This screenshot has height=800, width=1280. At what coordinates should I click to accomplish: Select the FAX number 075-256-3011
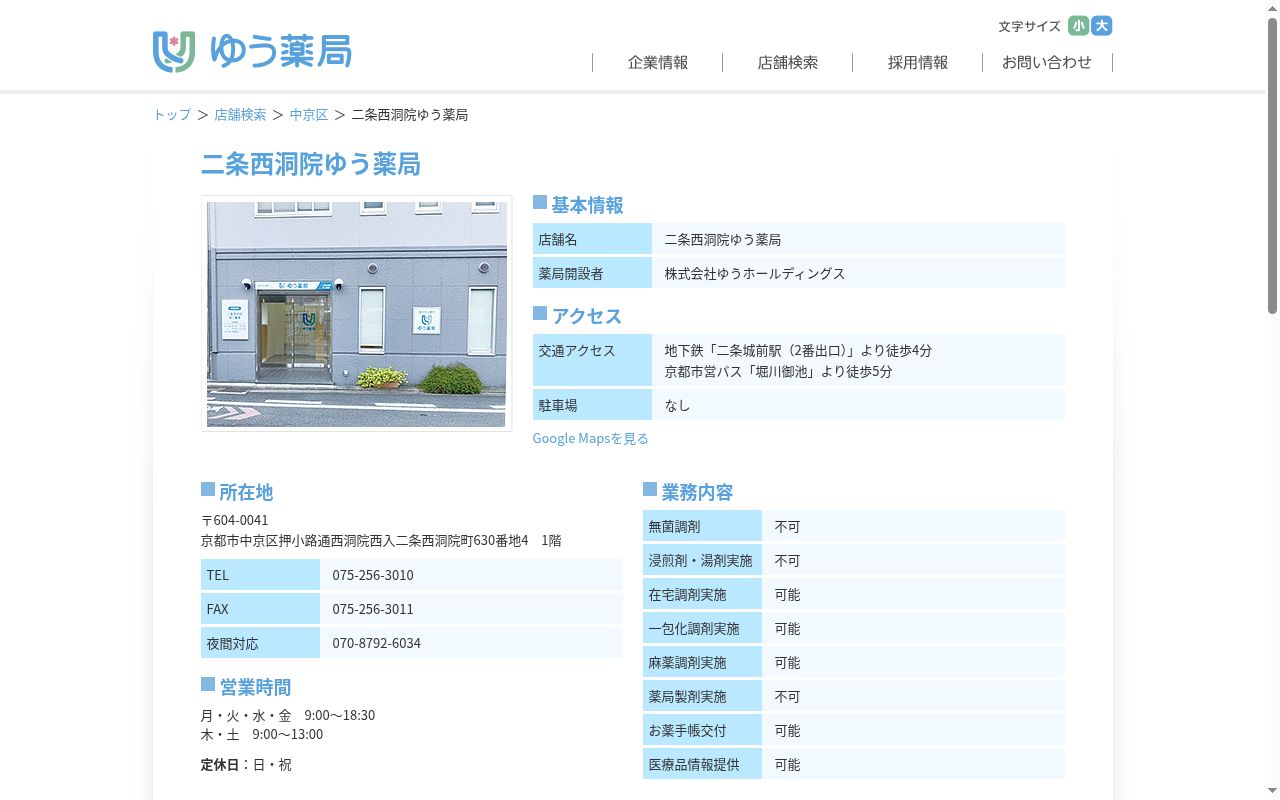coord(373,609)
